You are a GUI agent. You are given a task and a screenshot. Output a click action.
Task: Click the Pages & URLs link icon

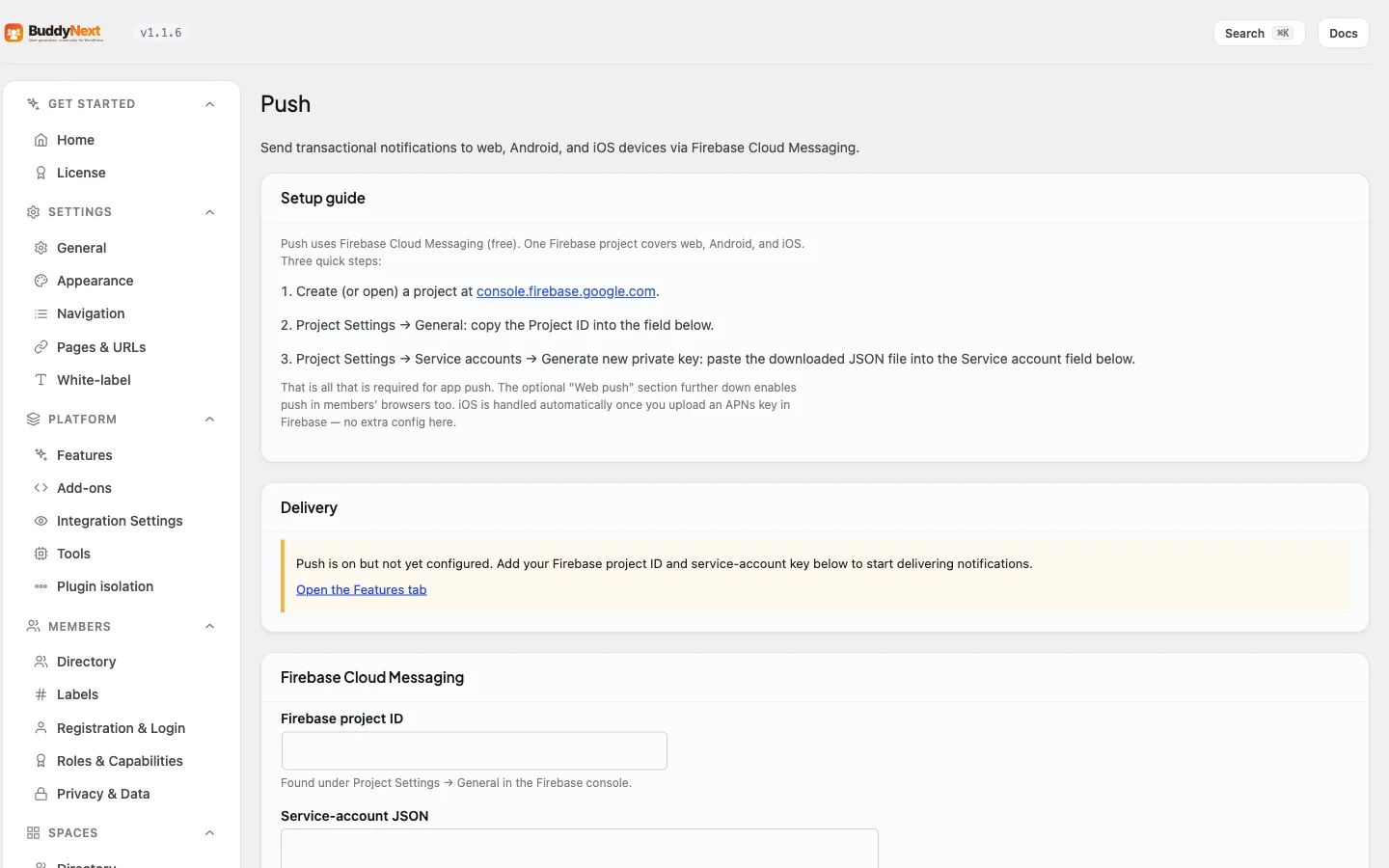[x=41, y=347]
